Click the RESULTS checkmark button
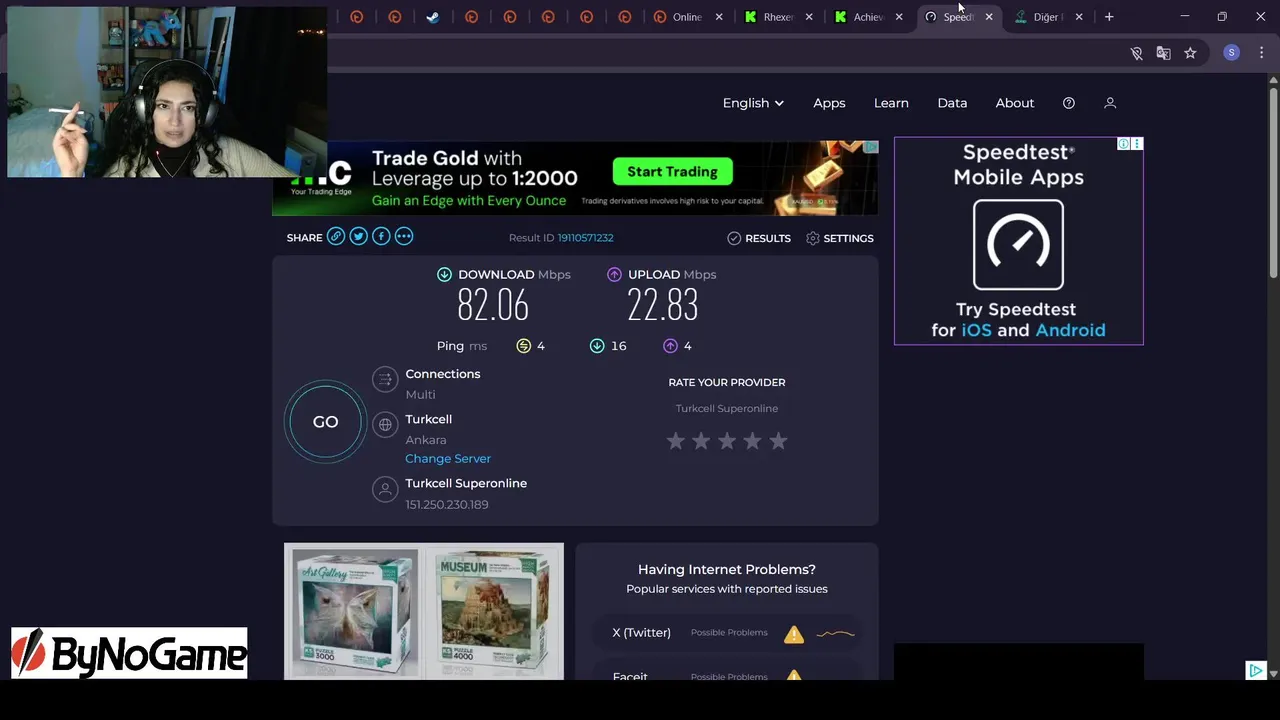 click(x=759, y=238)
